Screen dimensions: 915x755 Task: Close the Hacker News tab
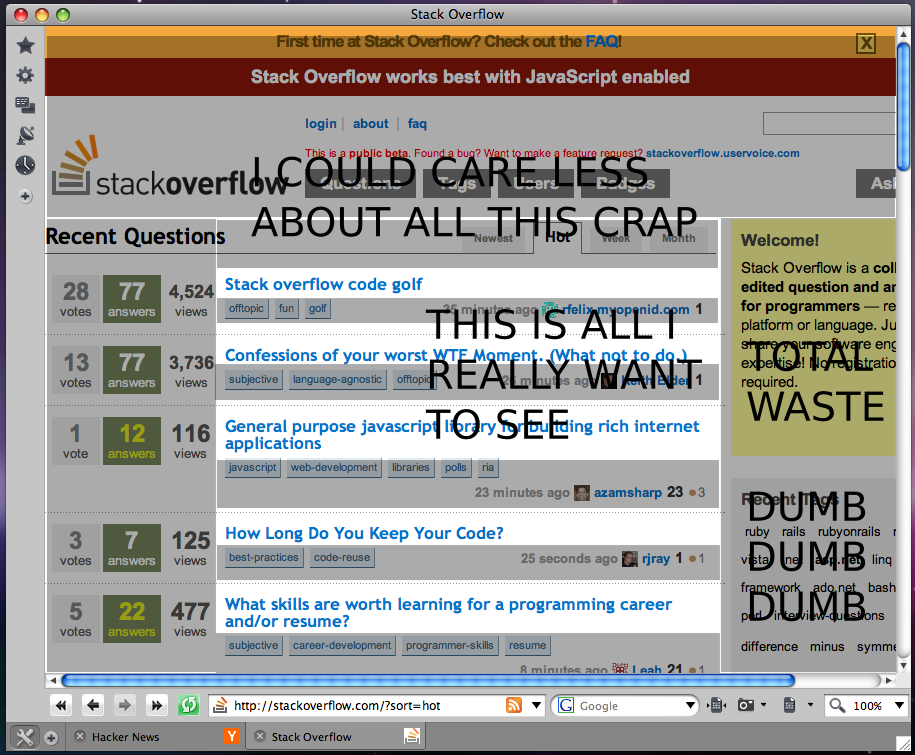click(x=80, y=736)
